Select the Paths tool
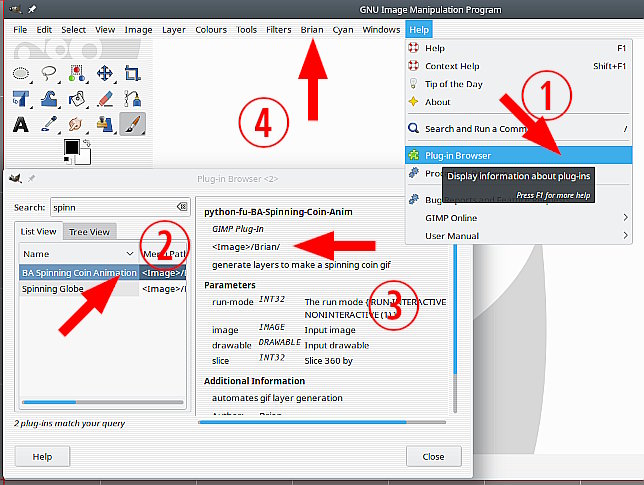The image size is (644, 485). [132, 99]
